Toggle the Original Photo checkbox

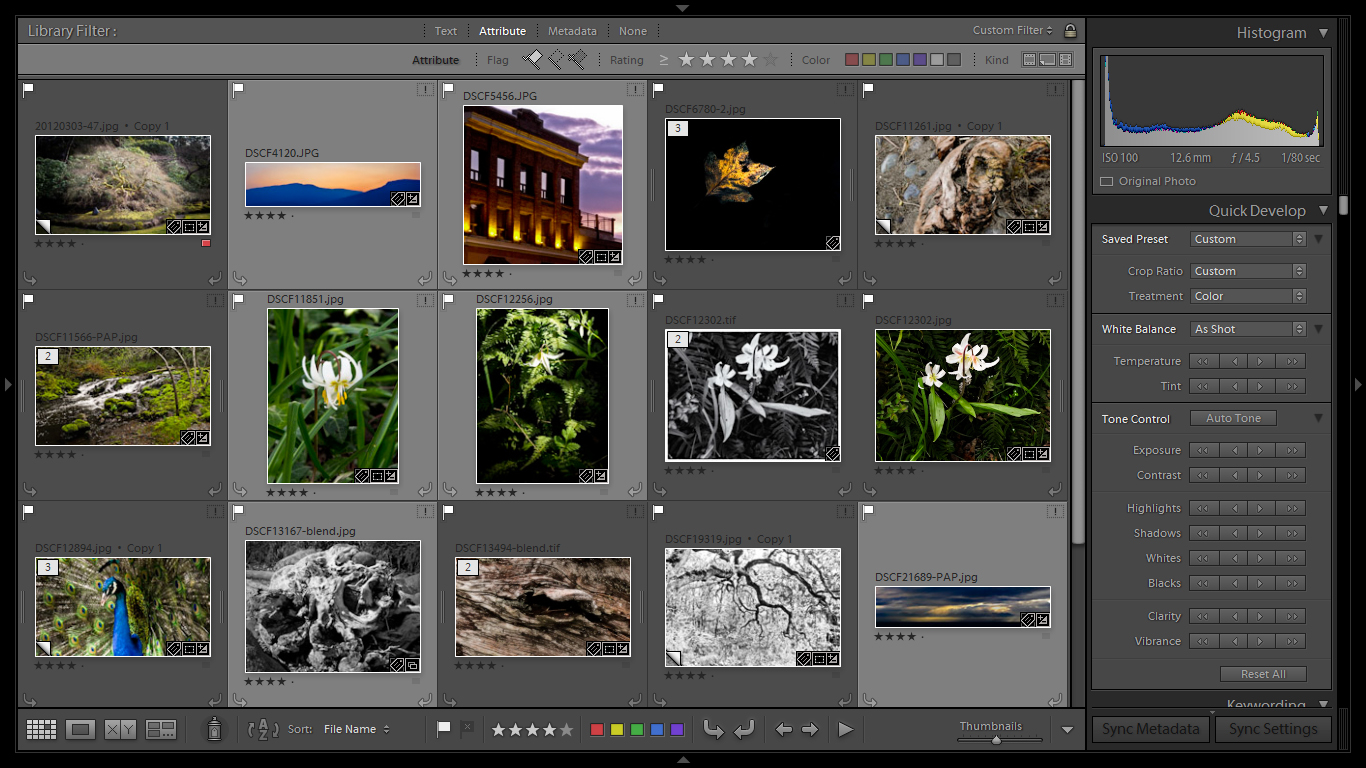click(x=1106, y=182)
